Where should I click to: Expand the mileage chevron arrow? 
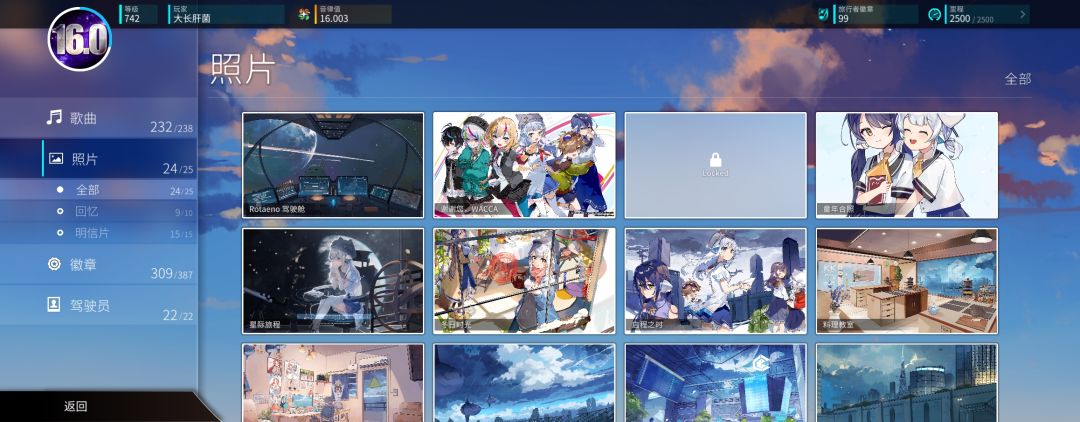tap(1023, 14)
